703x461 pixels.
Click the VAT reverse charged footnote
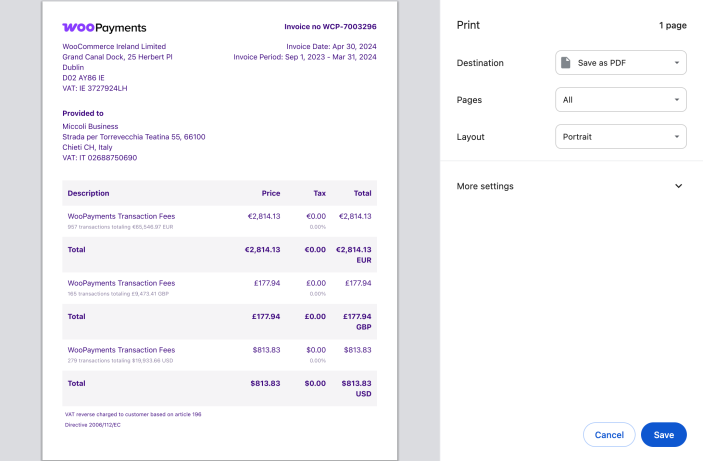tap(132, 413)
